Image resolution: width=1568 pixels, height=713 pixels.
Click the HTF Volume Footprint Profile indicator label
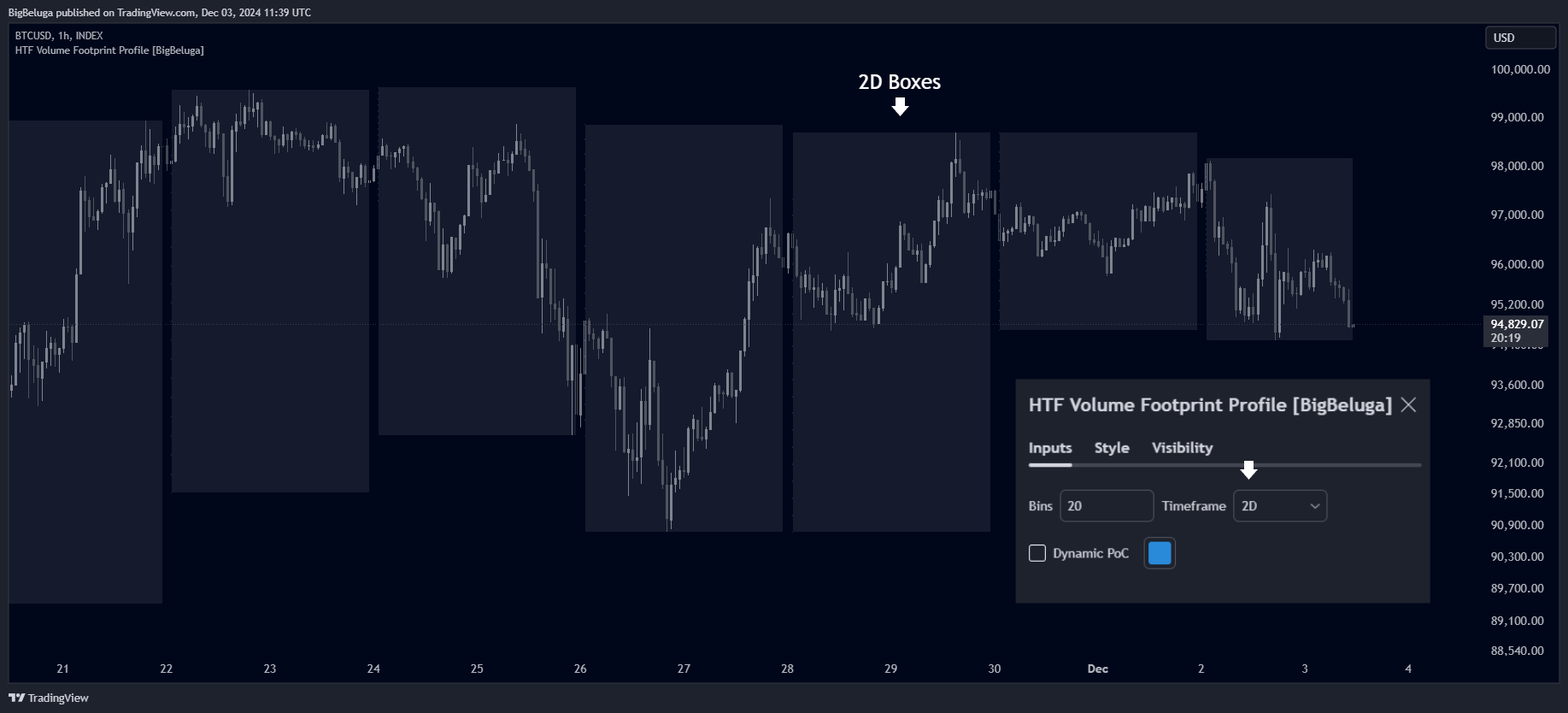click(109, 50)
